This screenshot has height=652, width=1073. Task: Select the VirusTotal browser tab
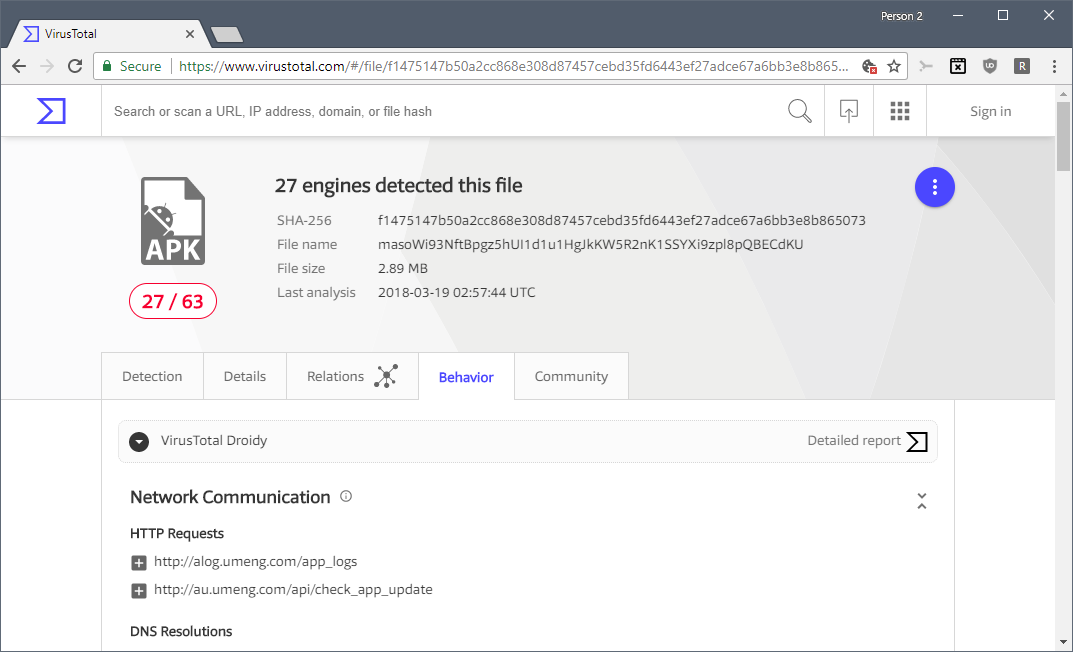(x=106, y=34)
